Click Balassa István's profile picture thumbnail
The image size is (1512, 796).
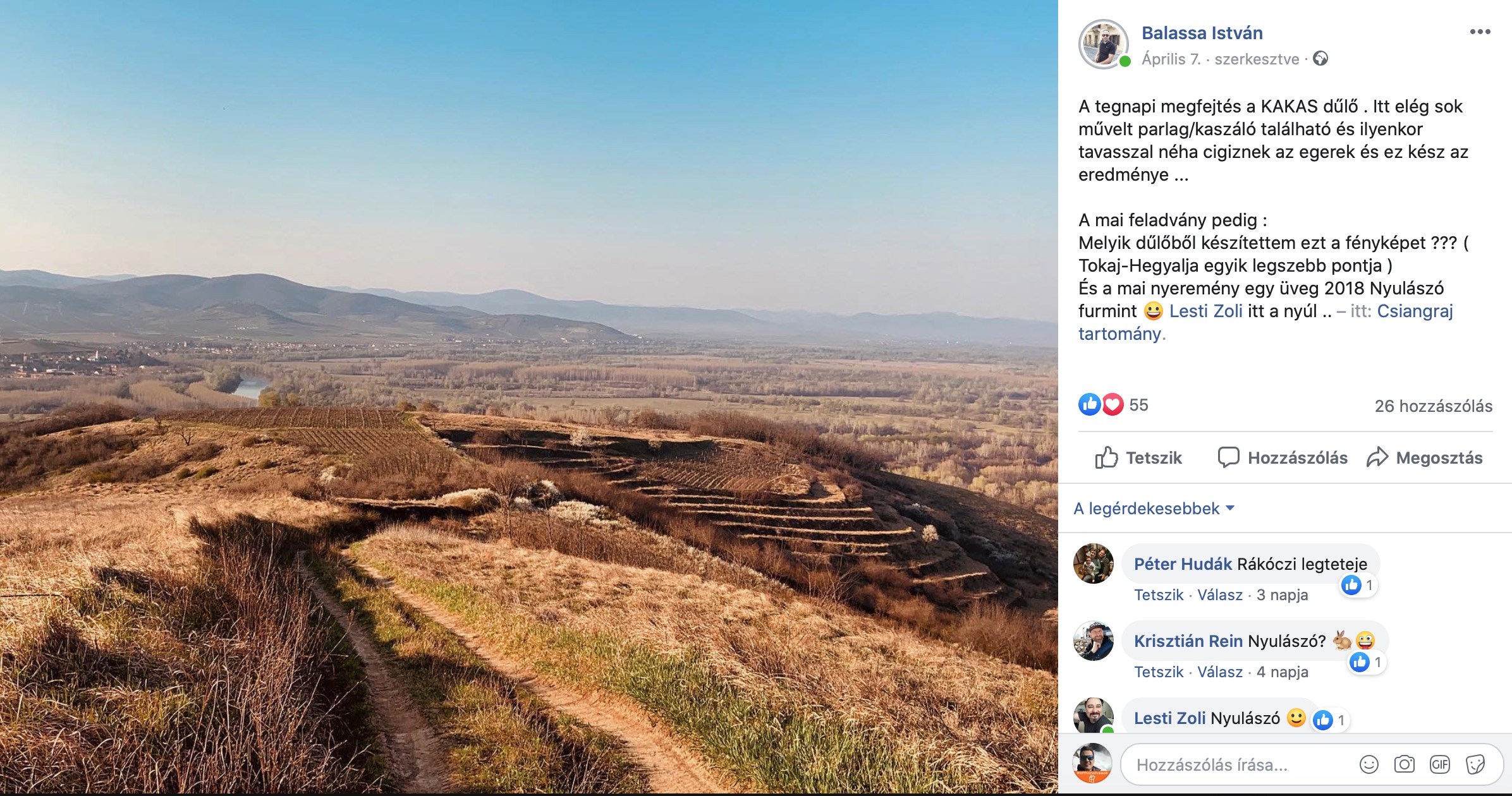1103,44
